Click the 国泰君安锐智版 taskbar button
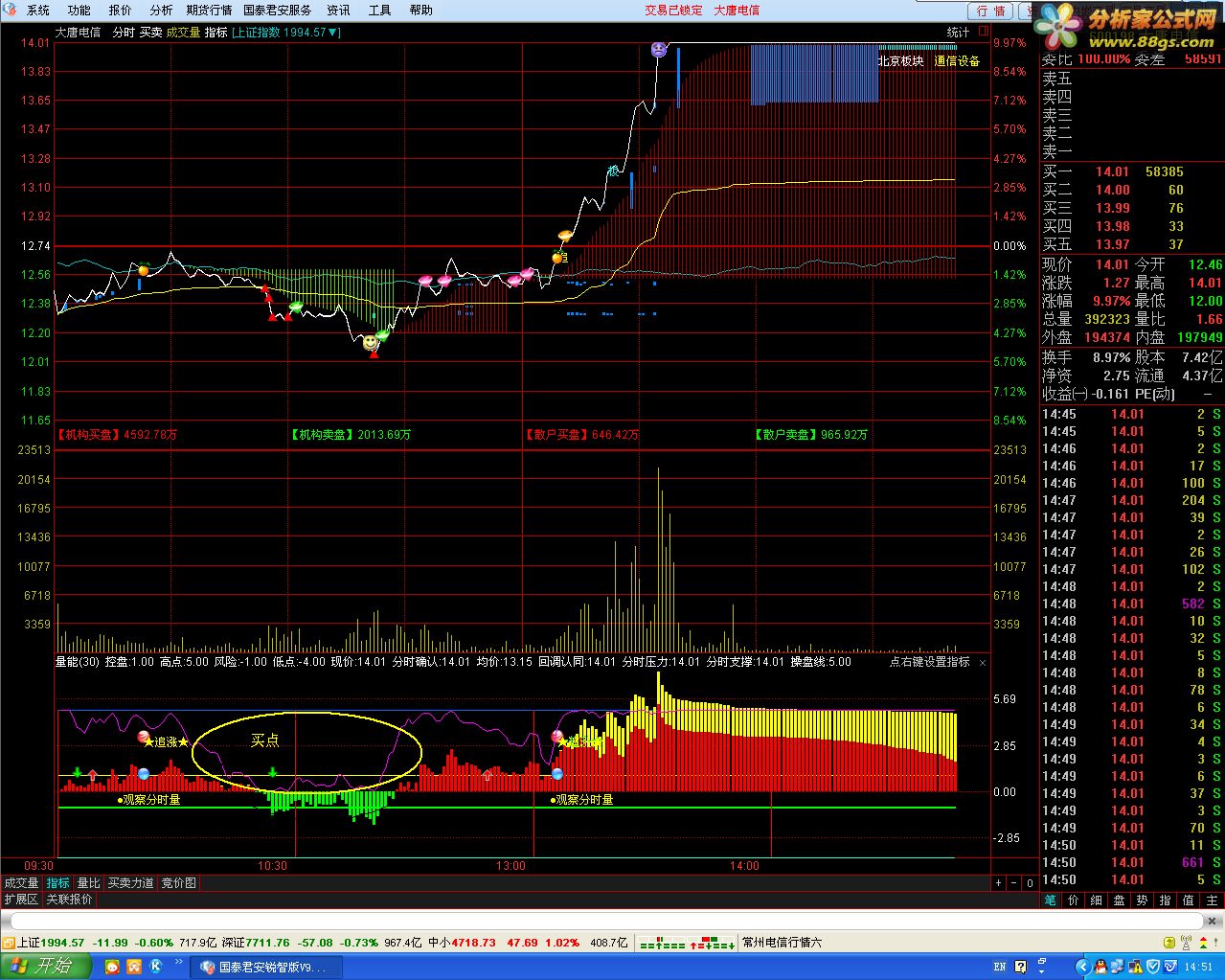The height and width of the screenshot is (980, 1225). point(264,968)
